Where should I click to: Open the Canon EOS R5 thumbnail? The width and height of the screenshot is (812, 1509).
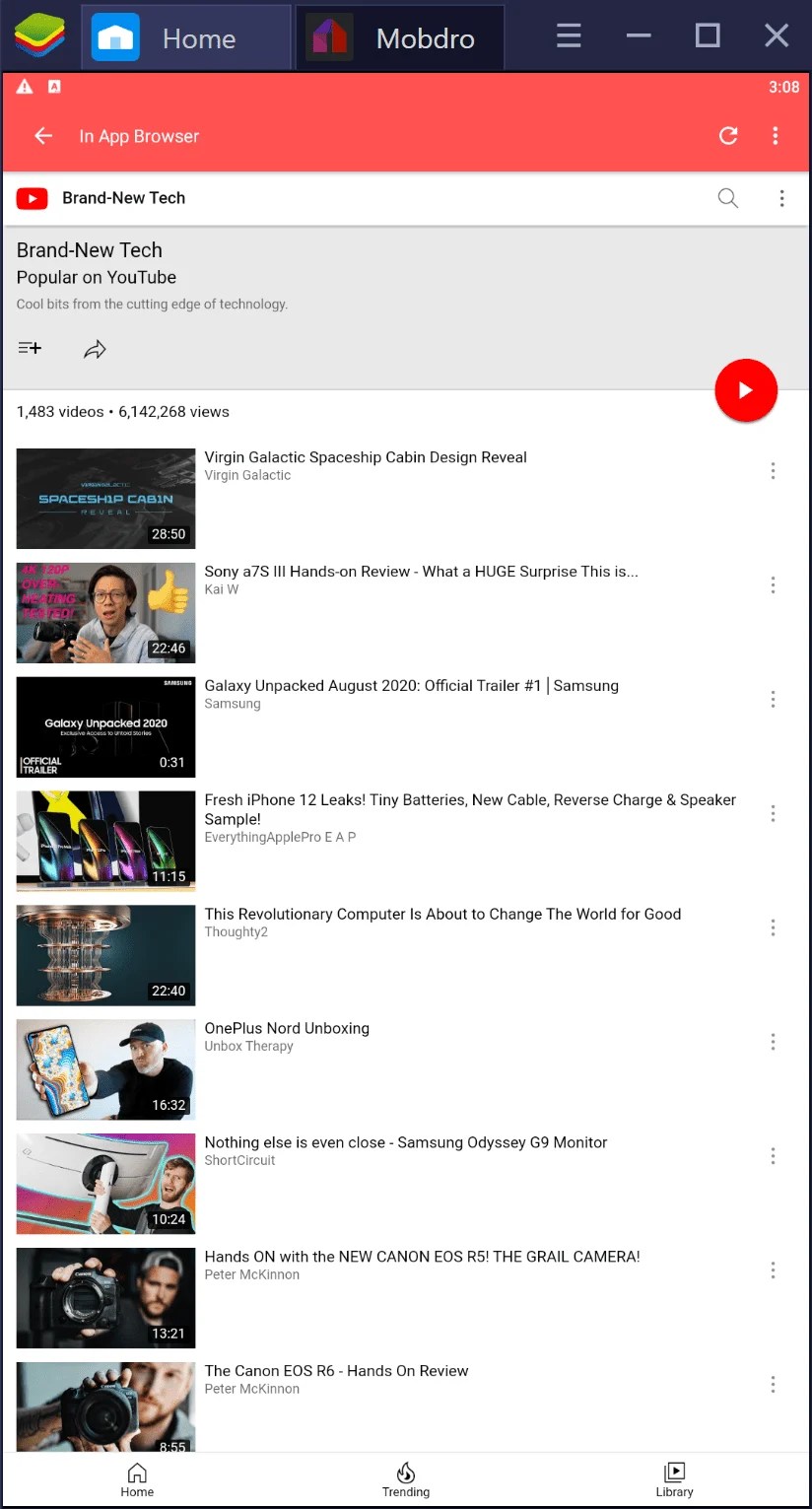click(x=106, y=1297)
